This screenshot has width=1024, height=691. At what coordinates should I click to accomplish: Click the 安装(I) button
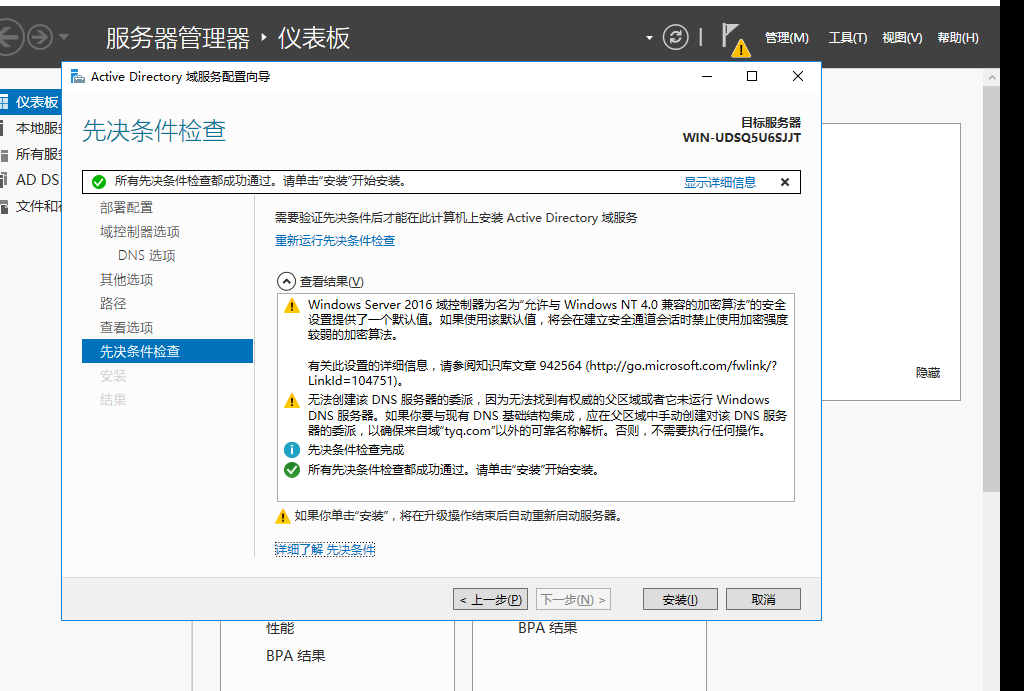[x=680, y=600]
